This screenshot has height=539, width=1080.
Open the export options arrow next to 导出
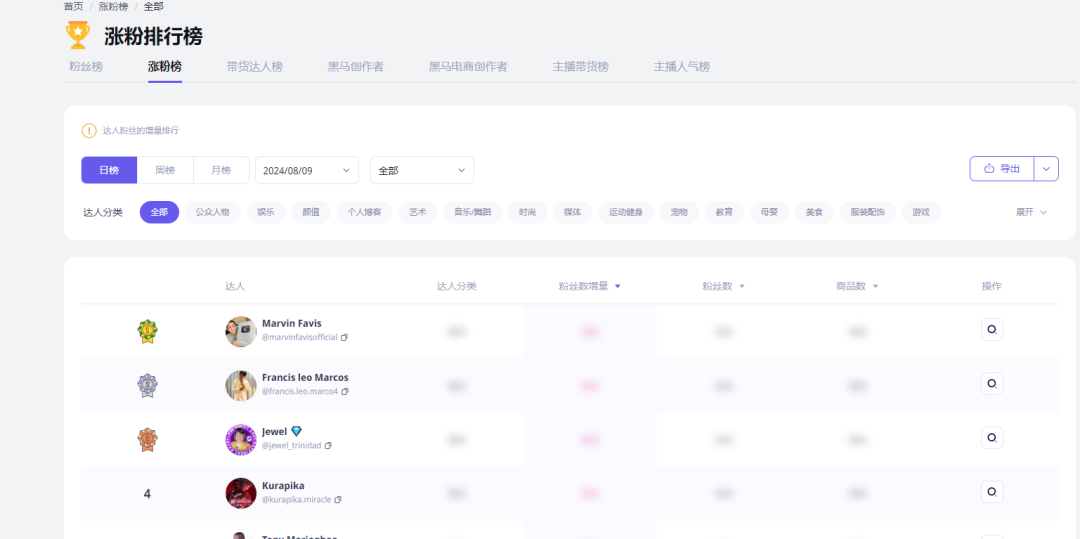[x=1046, y=169]
